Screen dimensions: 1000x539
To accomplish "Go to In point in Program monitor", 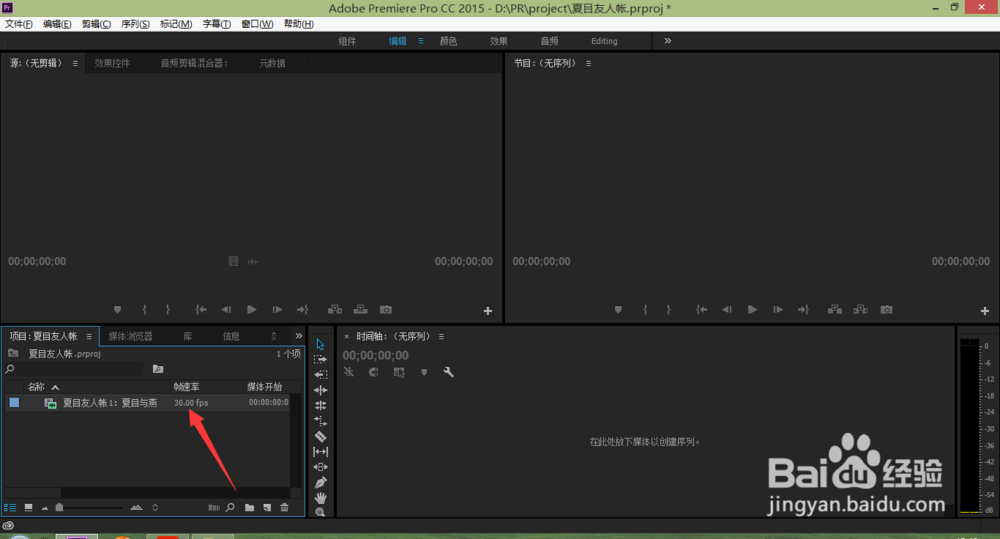I will click(x=702, y=309).
